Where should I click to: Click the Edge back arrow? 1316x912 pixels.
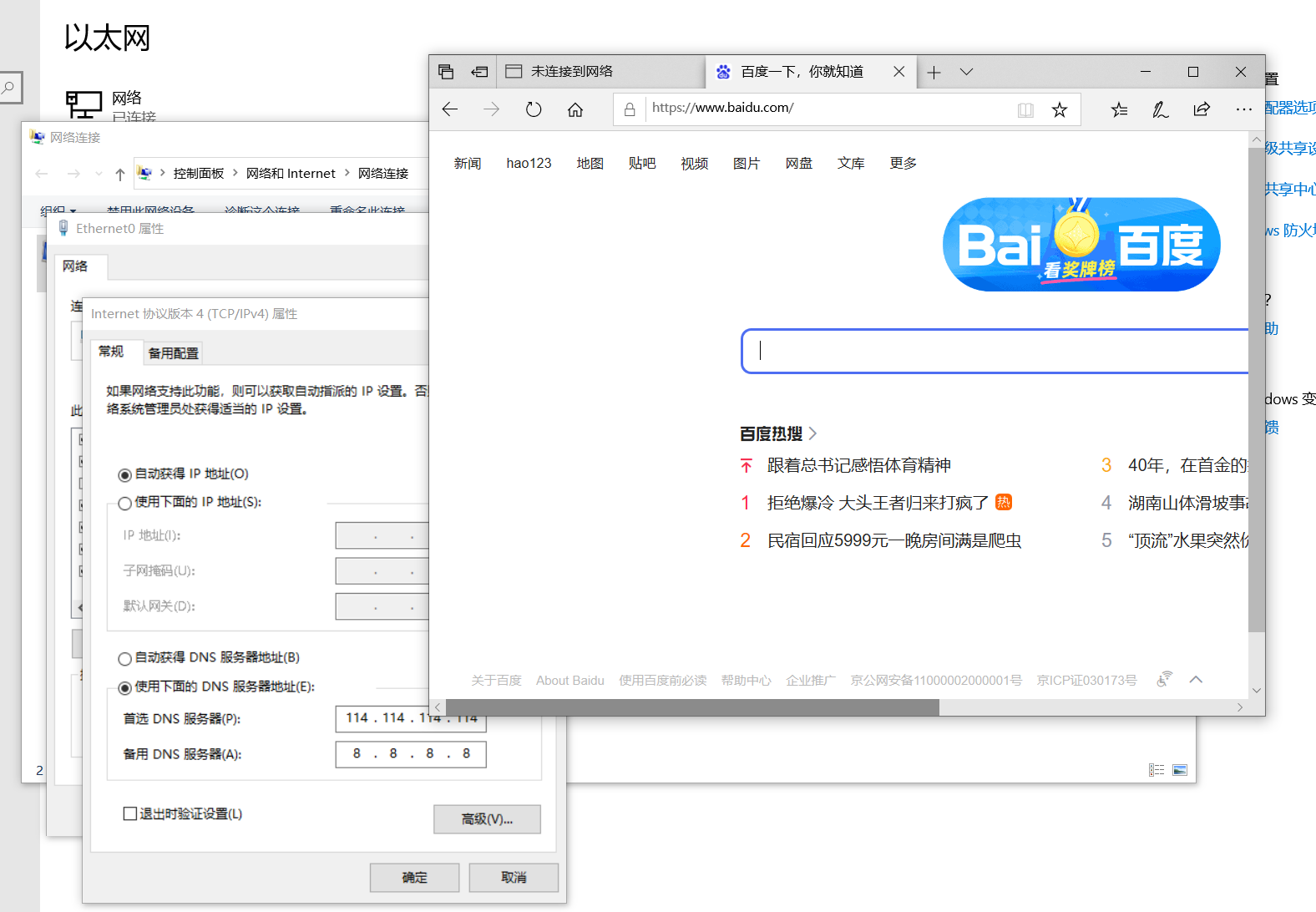(450, 109)
